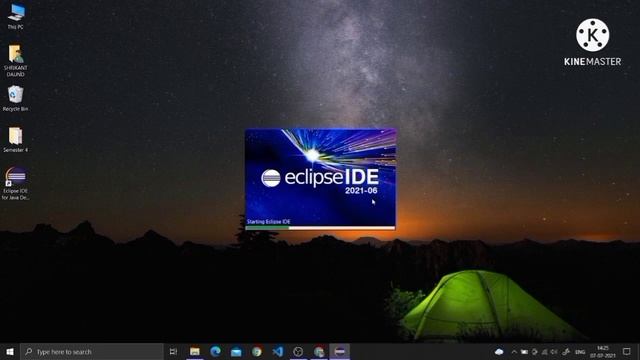Expand the hidden system tray icons

click(x=514, y=352)
